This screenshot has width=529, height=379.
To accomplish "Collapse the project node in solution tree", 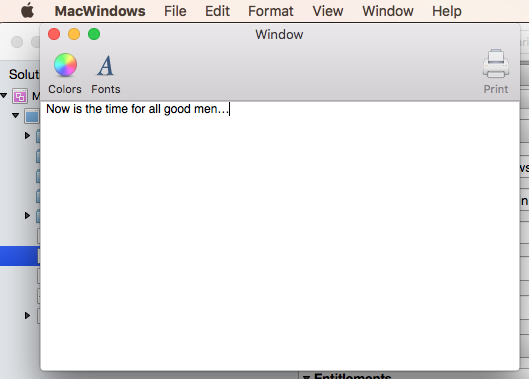I will [x=16, y=115].
